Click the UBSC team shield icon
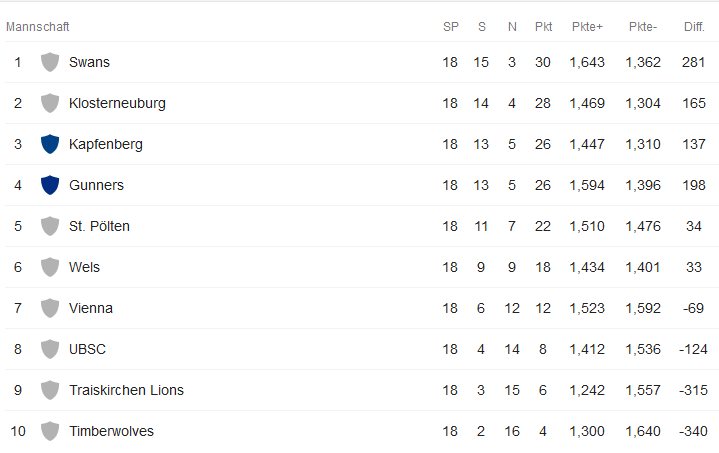Viewport: 719px width, 453px height. (50, 349)
